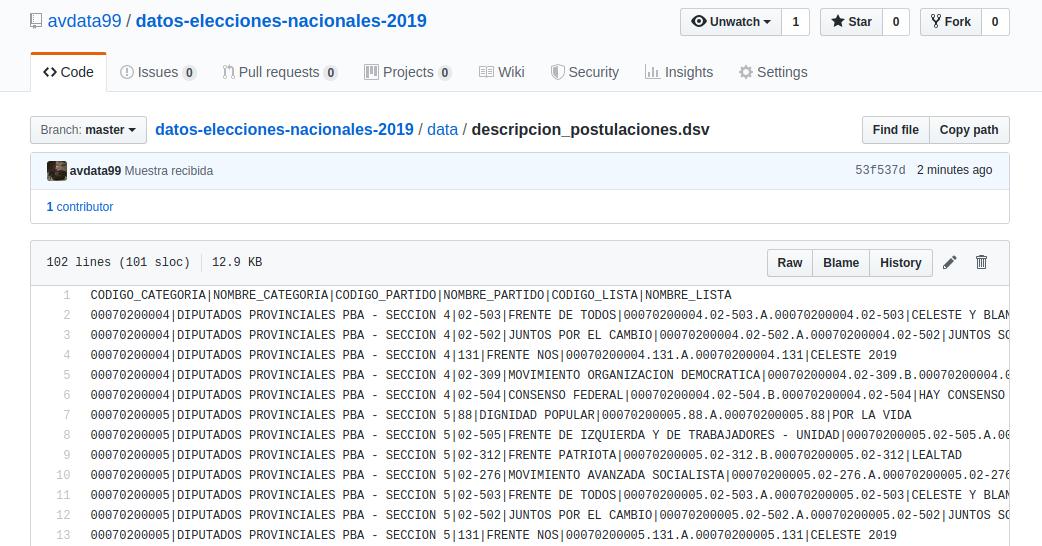Click line 4 FRENTE NOS text
The height and width of the screenshot is (546, 1042).
(522, 355)
